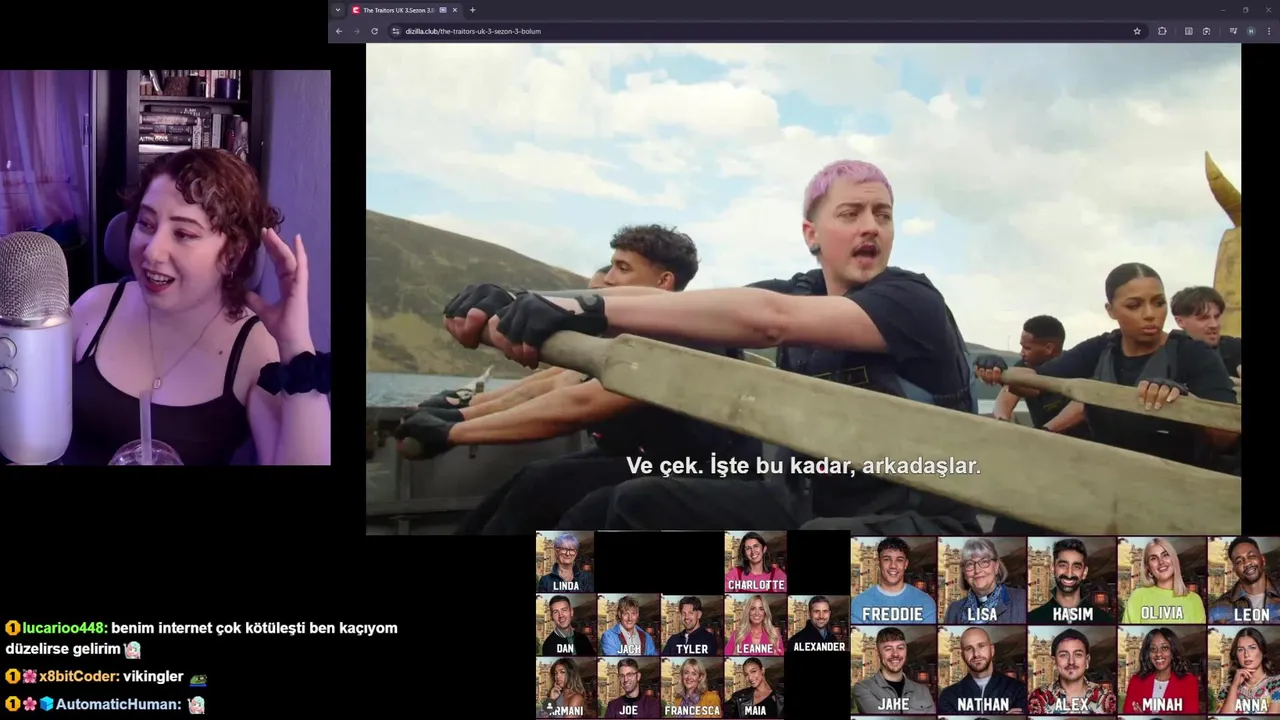Select the Charlotte contestant portrait

click(755, 562)
